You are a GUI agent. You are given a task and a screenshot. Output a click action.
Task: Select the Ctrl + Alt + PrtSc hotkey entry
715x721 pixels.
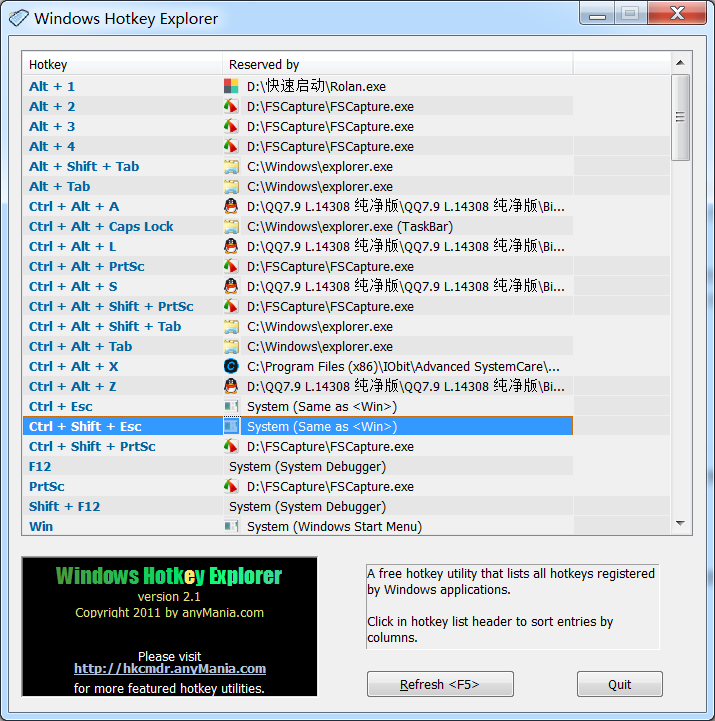pyautogui.click(x=298, y=266)
